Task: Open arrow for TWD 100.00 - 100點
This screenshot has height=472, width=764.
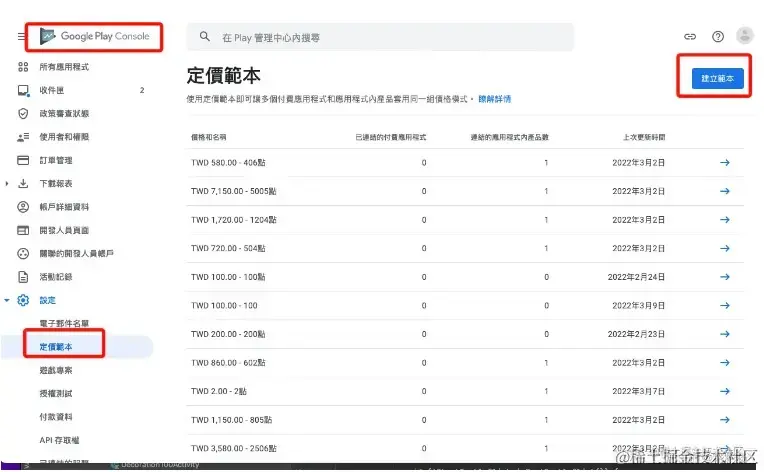Action: pyautogui.click(x=725, y=277)
